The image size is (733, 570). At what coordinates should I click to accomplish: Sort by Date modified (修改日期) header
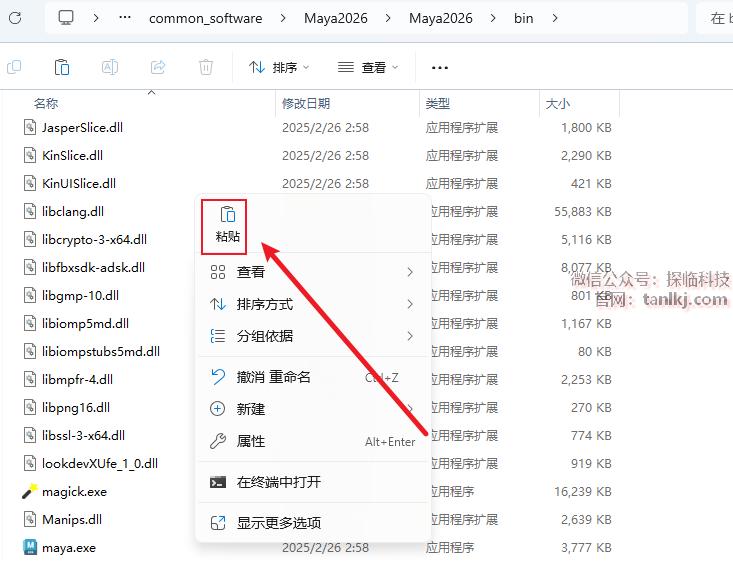tap(306, 103)
